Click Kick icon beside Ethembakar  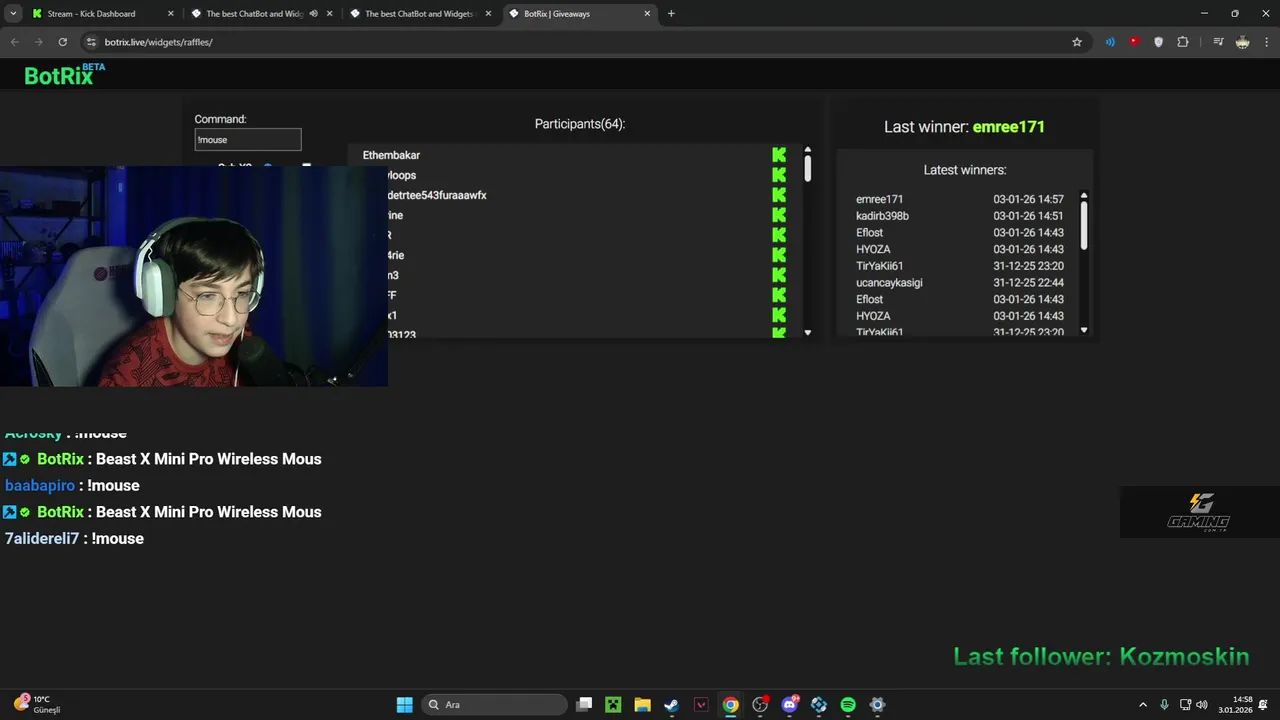779,155
